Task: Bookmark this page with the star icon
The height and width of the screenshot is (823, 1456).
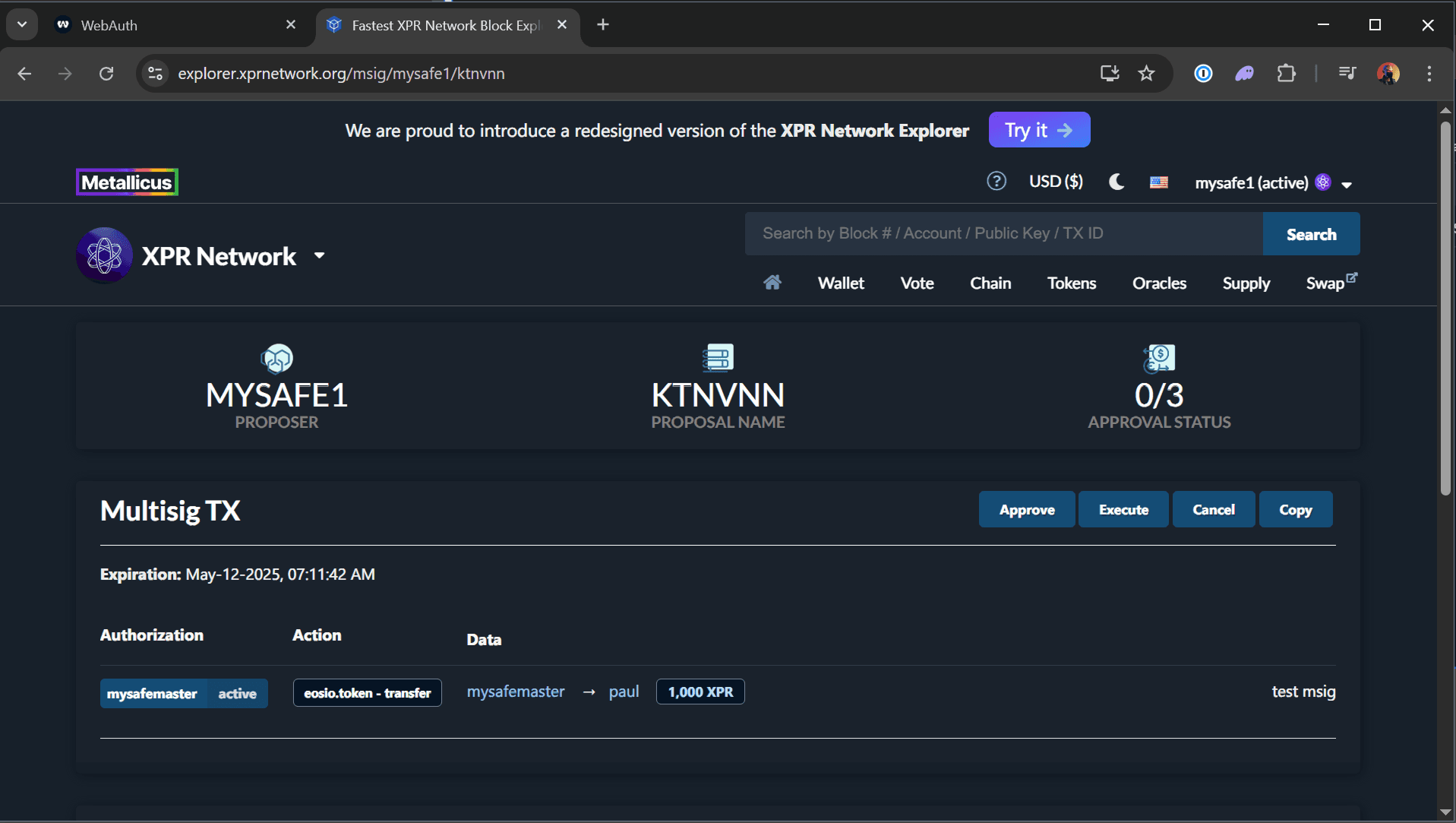Action: [x=1146, y=74]
